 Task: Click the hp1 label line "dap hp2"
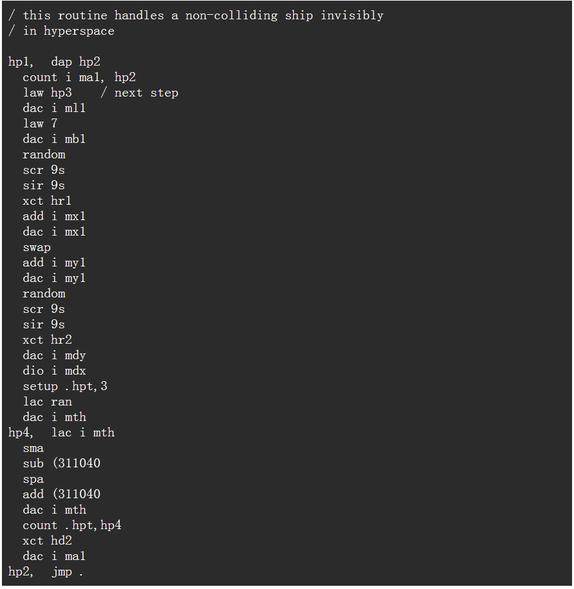(x=54, y=62)
